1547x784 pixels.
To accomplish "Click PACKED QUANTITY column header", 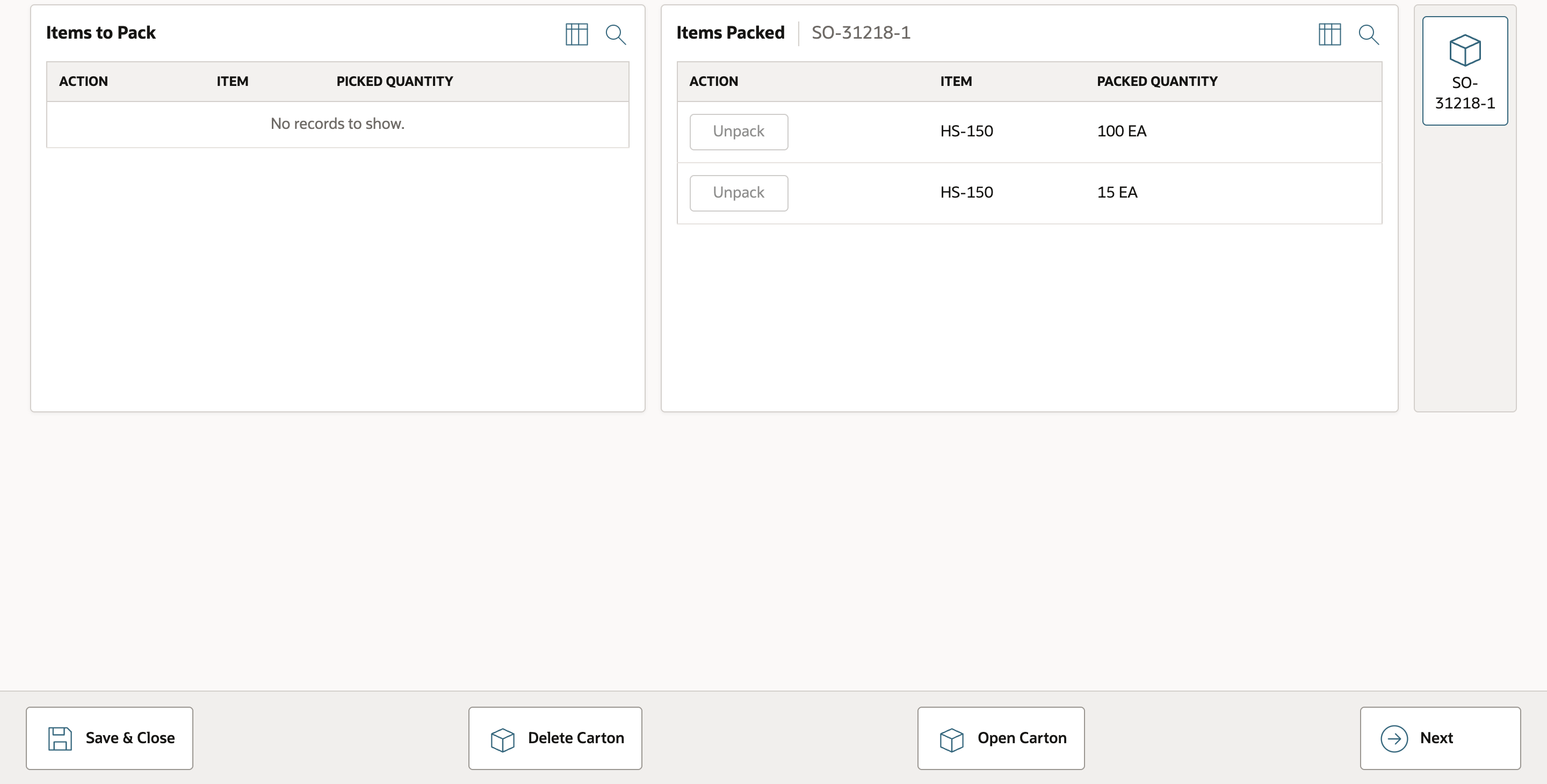I will click(1156, 81).
